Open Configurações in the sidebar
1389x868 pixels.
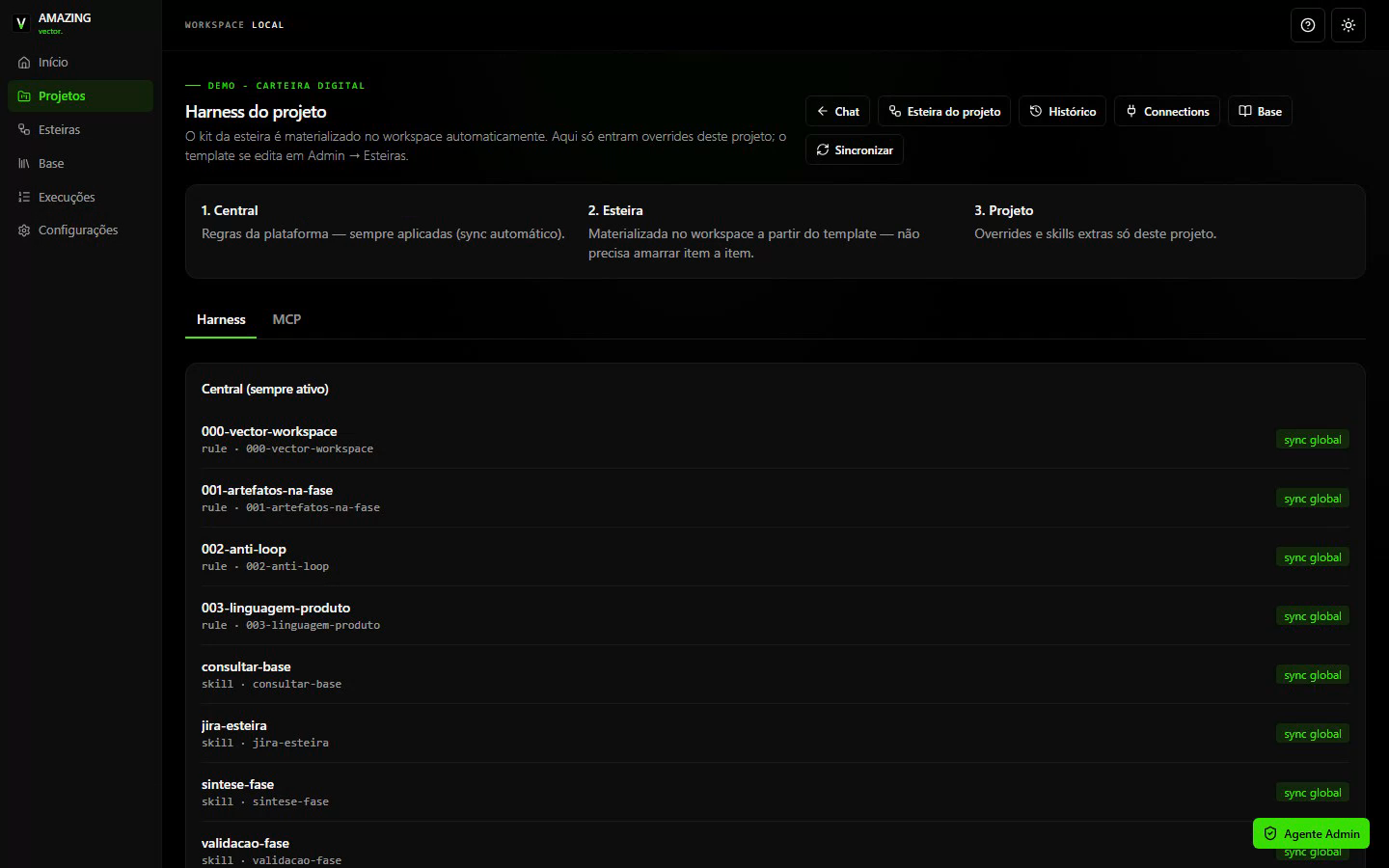[81, 231]
